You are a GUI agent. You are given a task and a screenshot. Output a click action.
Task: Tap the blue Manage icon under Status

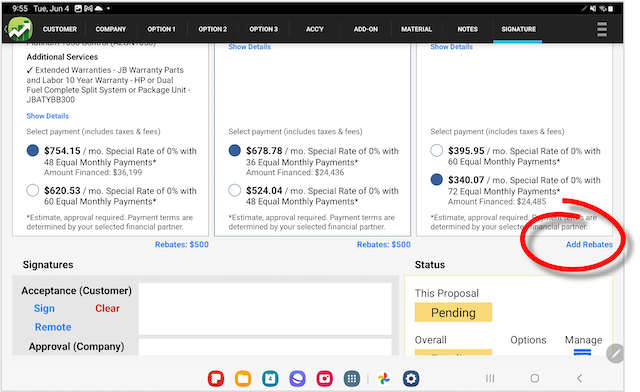(582, 352)
